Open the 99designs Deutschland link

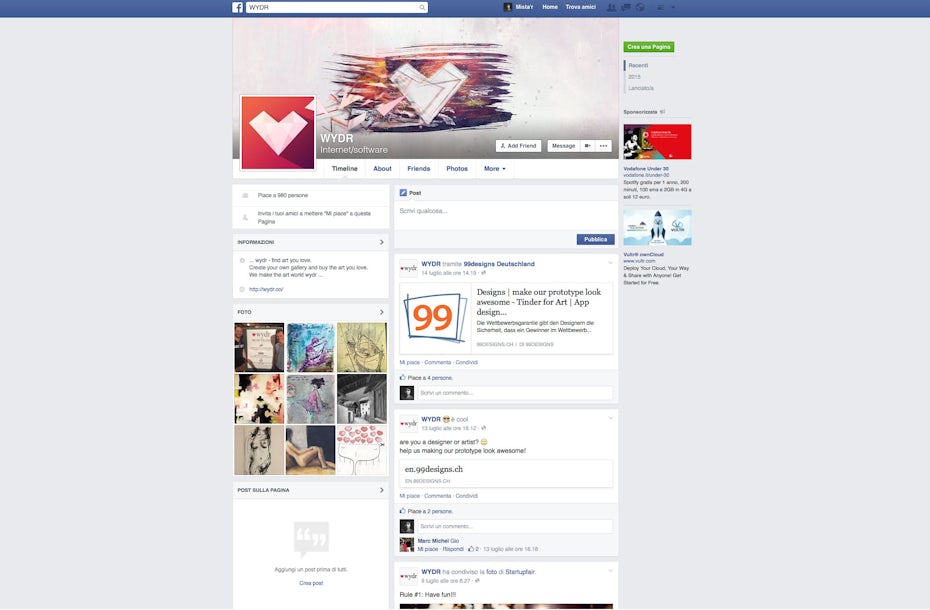[499, 264]
